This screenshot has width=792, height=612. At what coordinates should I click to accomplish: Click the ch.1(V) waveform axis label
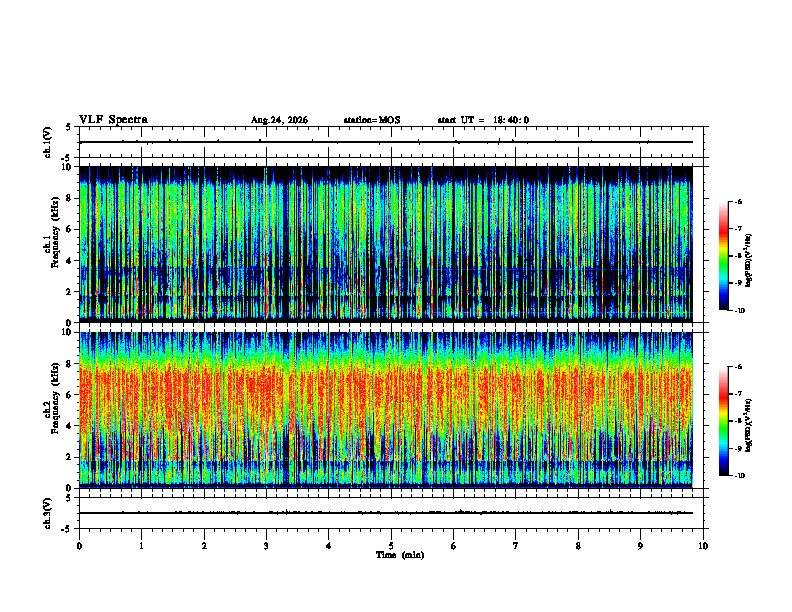pos(48,142)
